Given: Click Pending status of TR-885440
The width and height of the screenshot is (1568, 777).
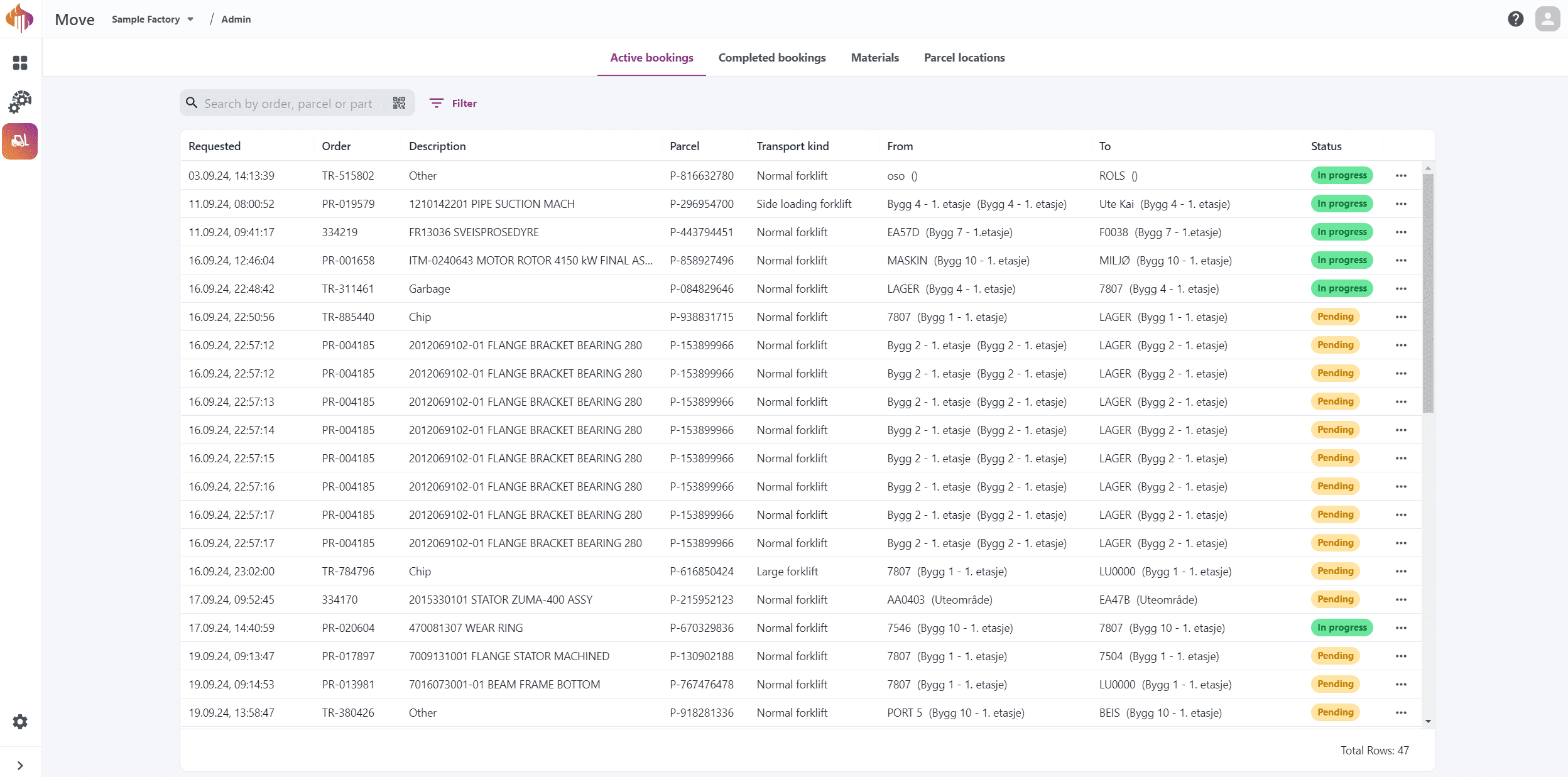Looking at the screenshot, I should 1335,317.
